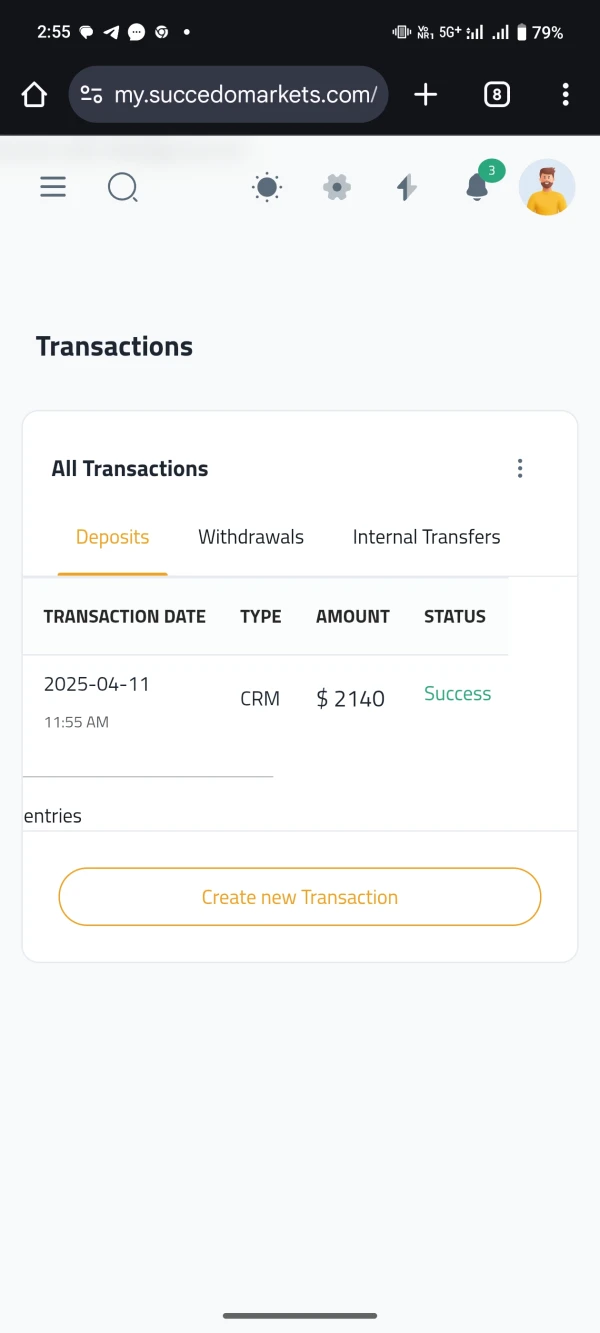Open the settings gear icon
The image size is (600, 1333).
(337, 187)
